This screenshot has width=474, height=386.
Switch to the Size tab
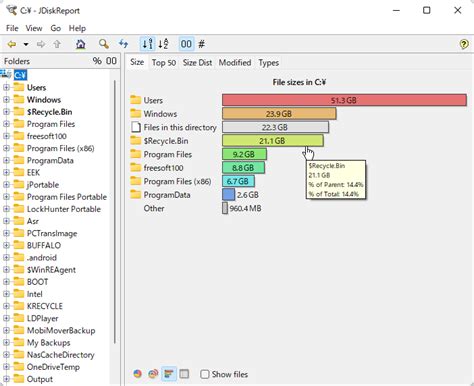[x=137, y=62]
